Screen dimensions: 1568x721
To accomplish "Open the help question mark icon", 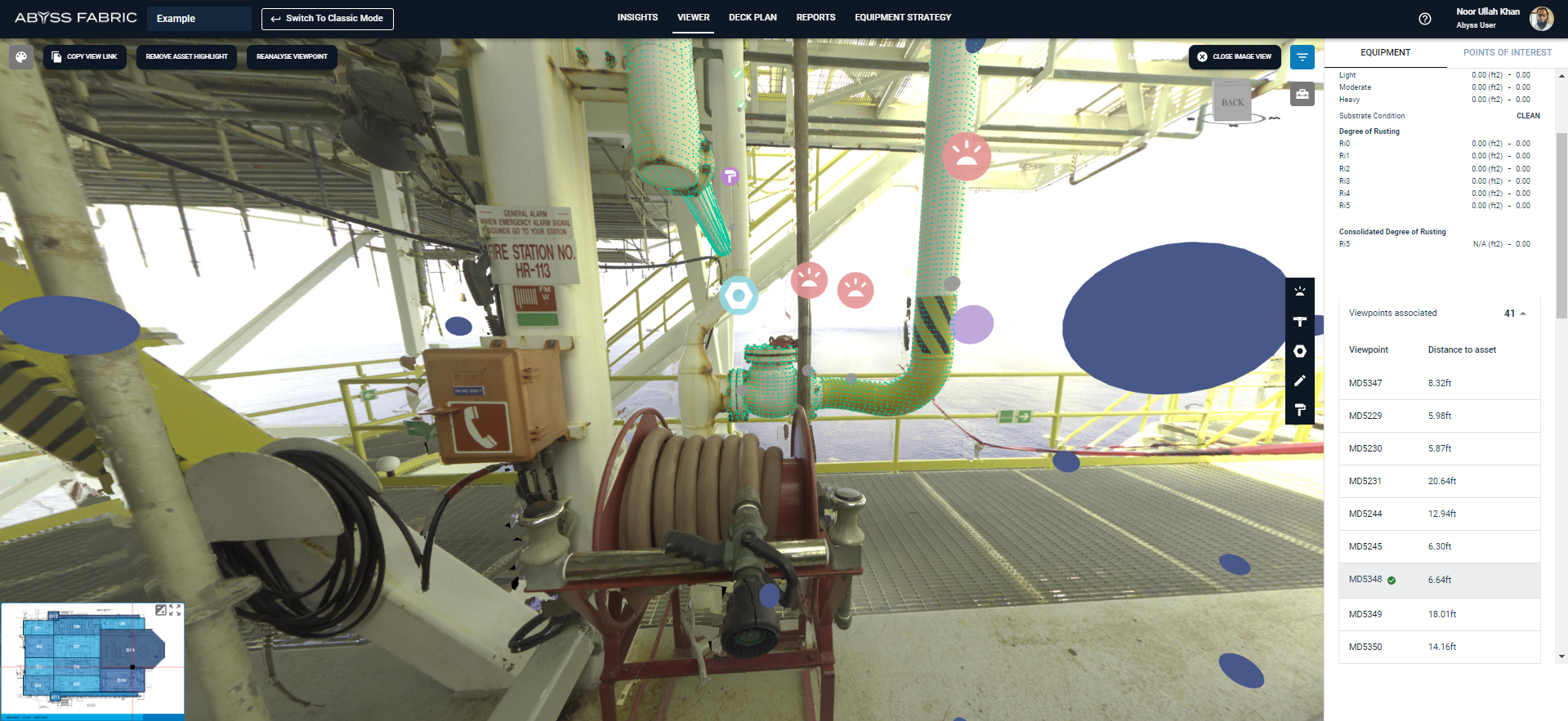I will click(1424, 19).
